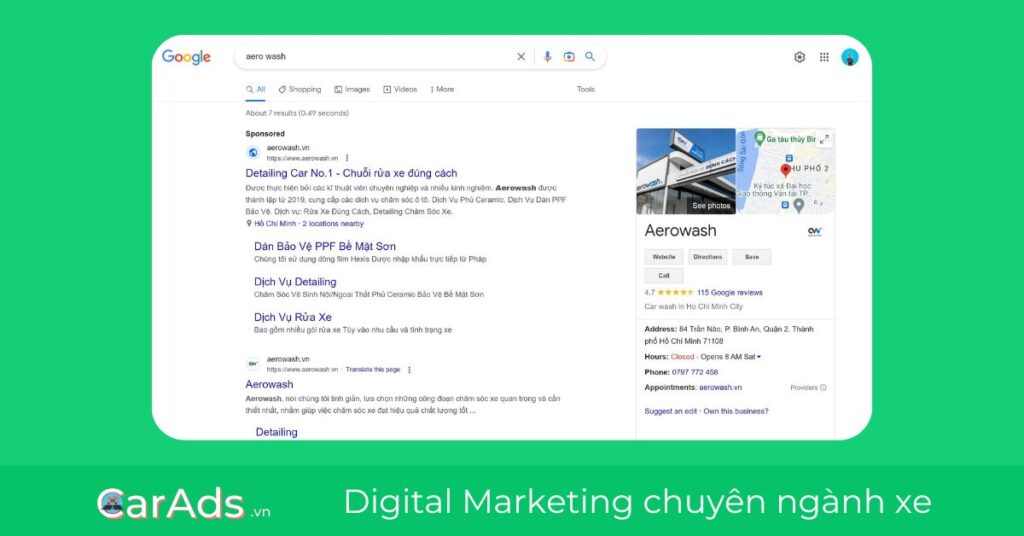Click the Aerowash logo in the knowledge panel
1024x536 pixels.
815,231
